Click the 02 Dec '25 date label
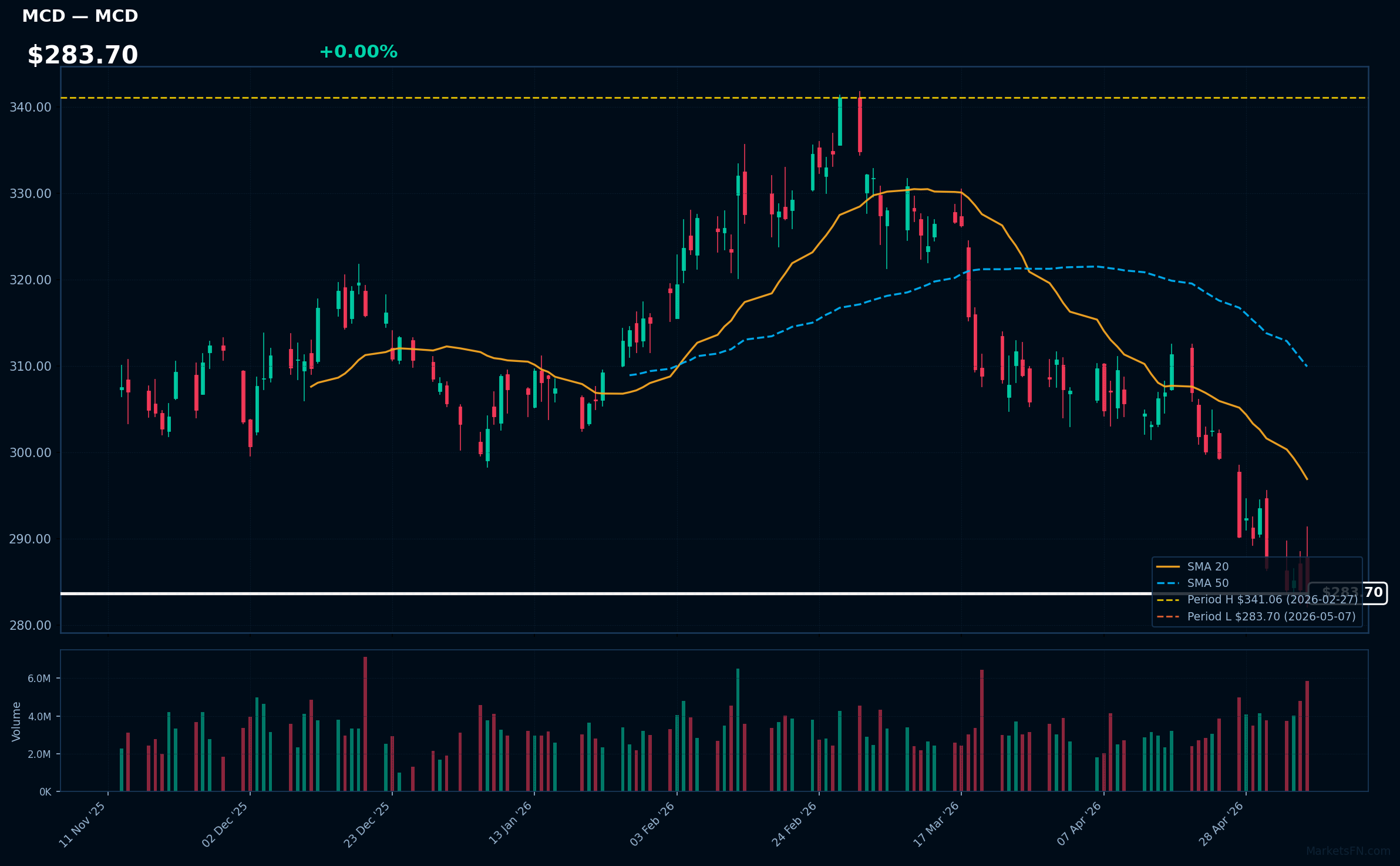Screen dimensions: 1400x866 (225, 824)
